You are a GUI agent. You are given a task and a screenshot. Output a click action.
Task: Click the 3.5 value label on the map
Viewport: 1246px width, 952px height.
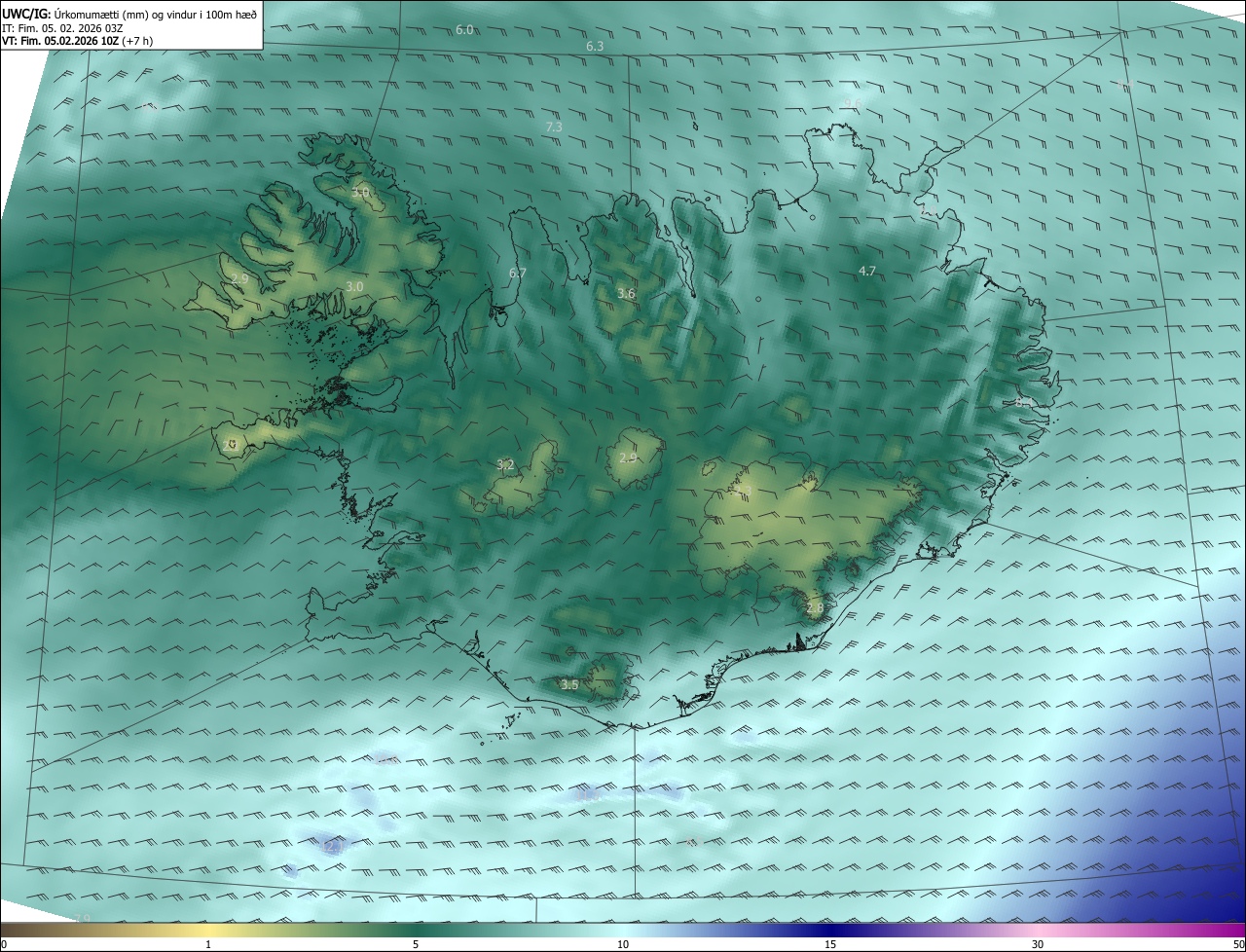tap(569, 685)
